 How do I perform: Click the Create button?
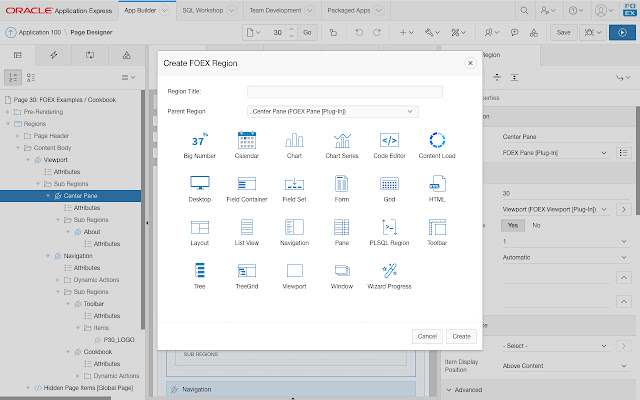[460, 336]
